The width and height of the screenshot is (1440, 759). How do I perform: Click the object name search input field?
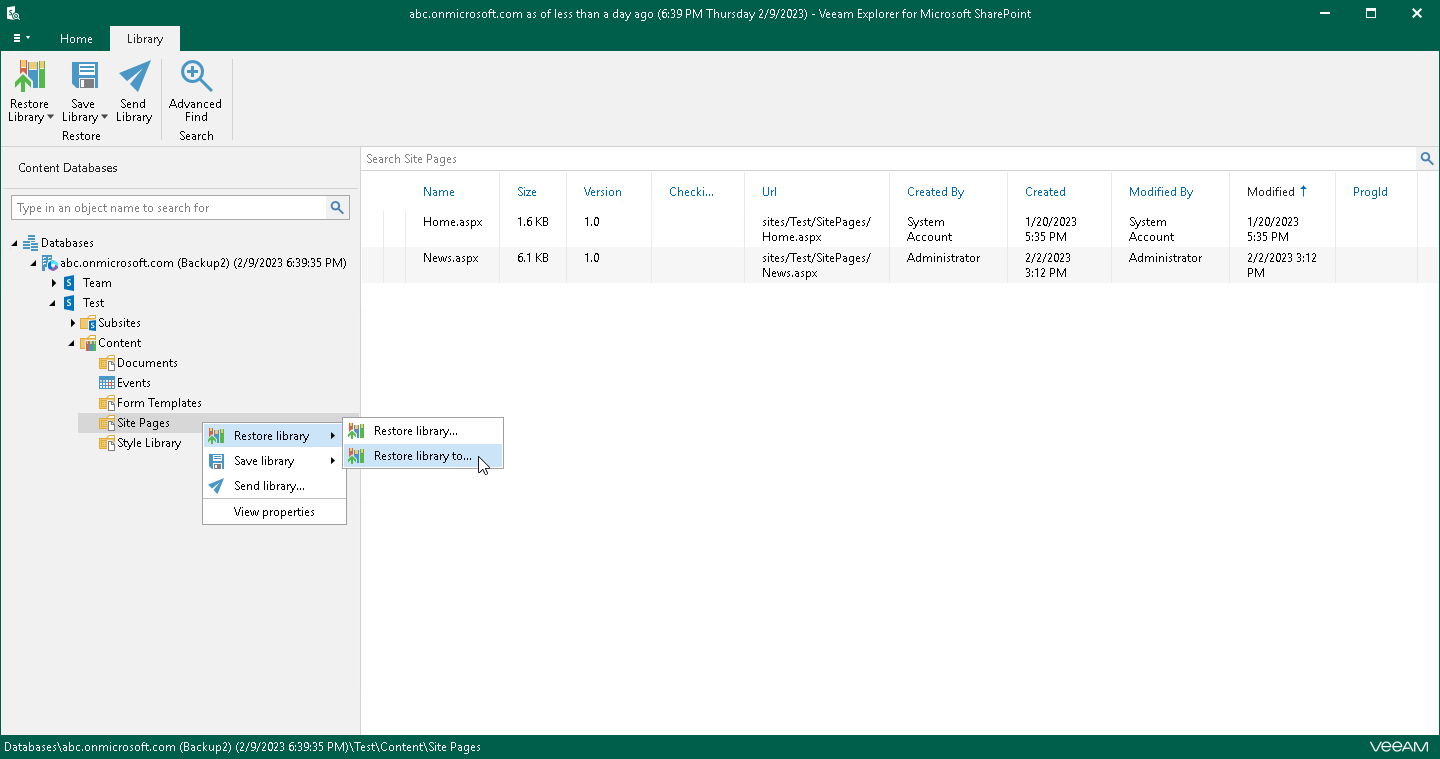tap(170, 207)
